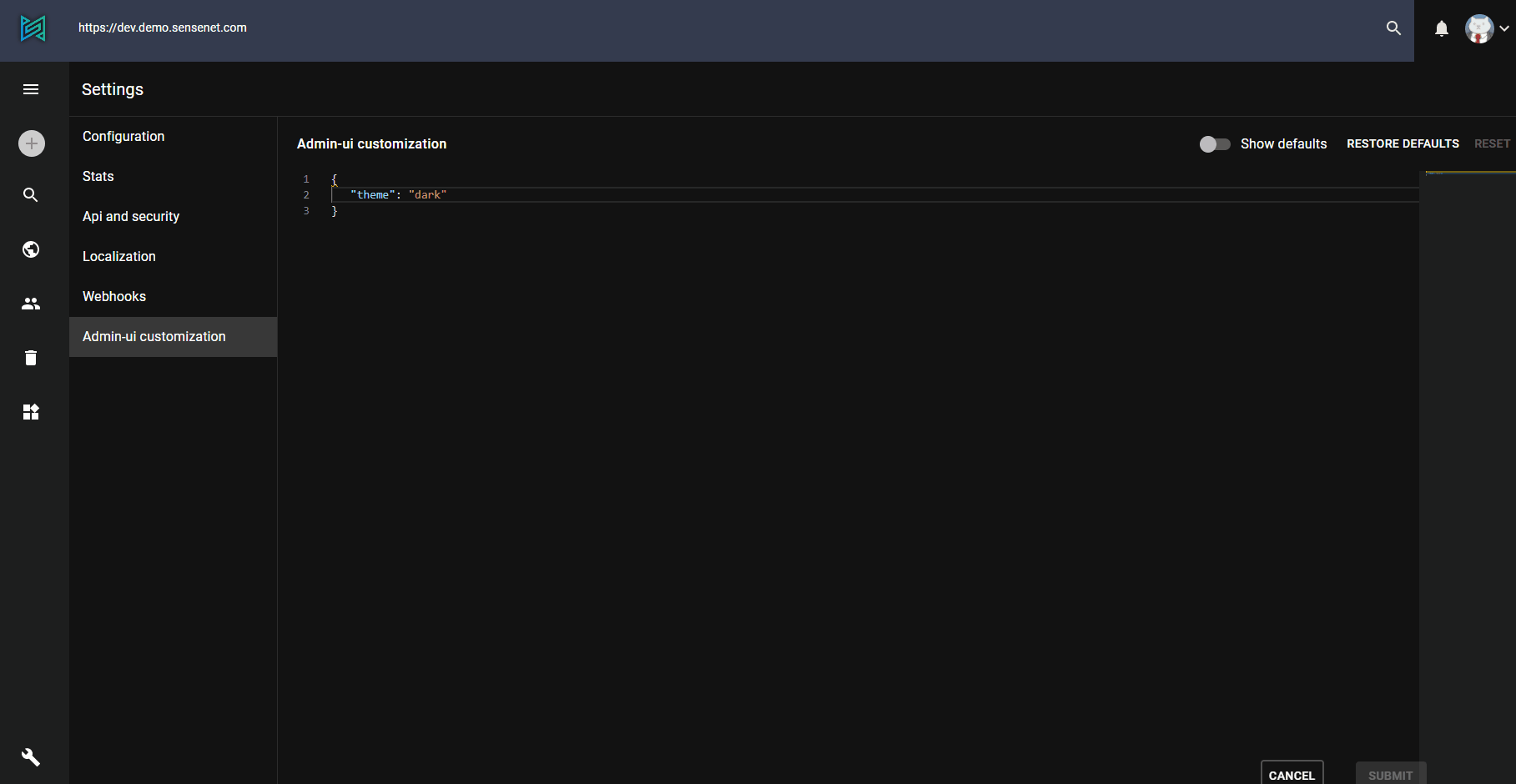Click line number 3 in editor gutter
The image size is (1516, 784).
click(306, 210)
